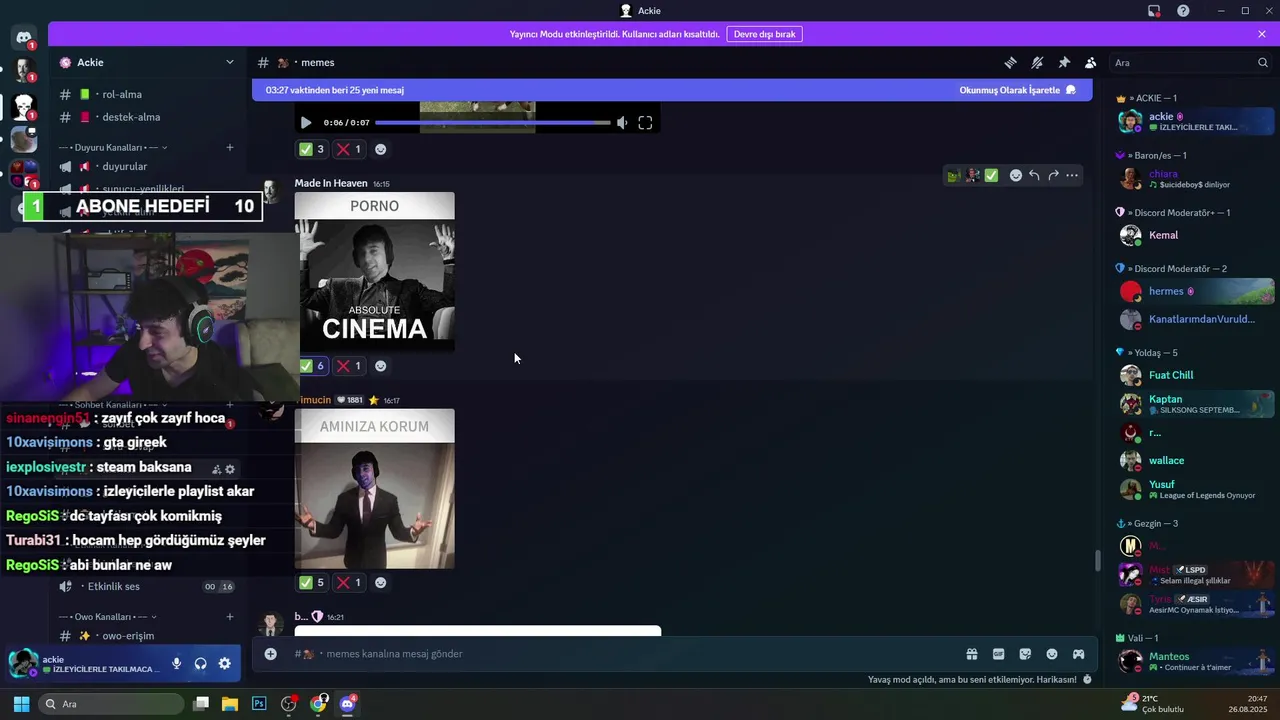Open more options for the message
The image size is (1280, 720).
coord(1072,175)
